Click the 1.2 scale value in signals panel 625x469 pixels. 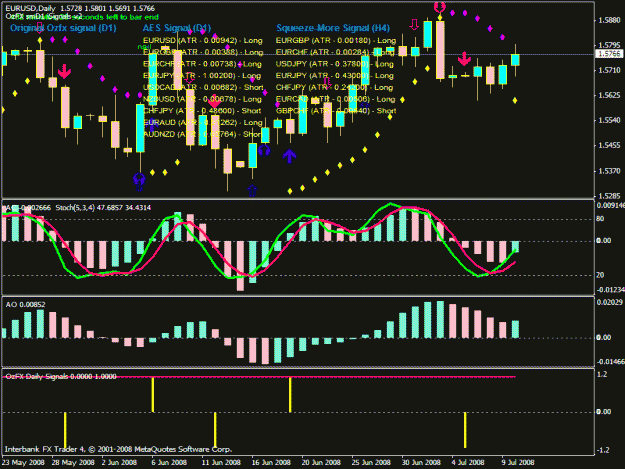[602, 374]
